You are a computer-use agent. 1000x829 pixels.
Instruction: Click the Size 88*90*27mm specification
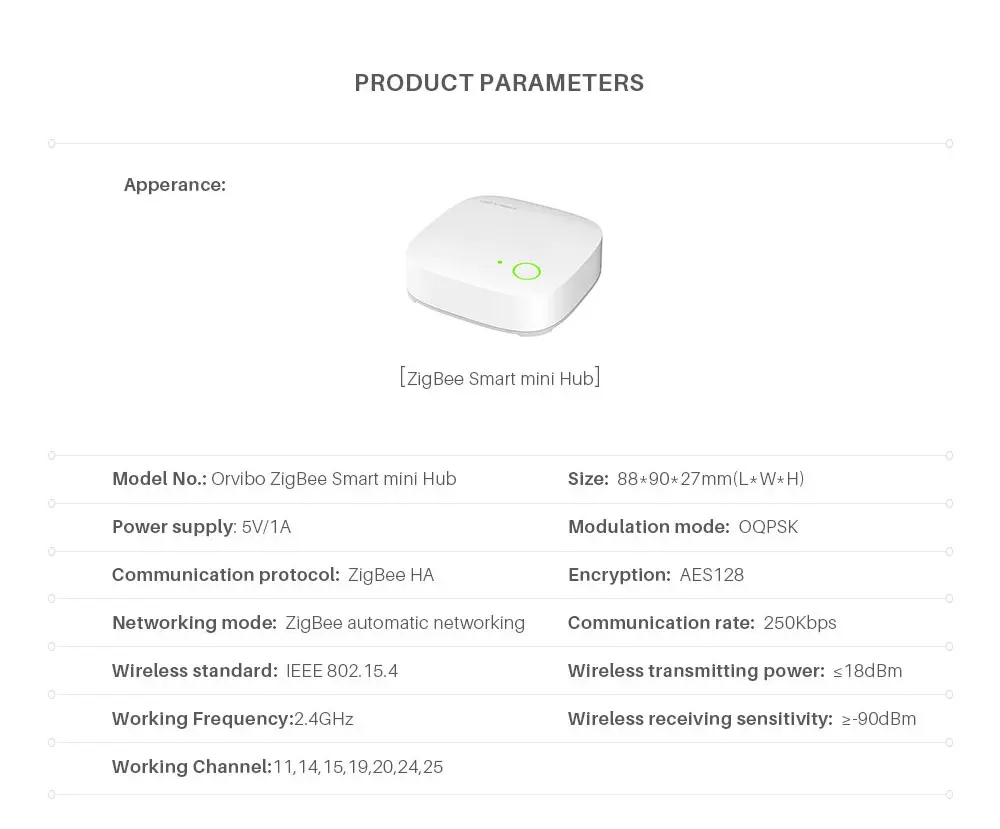686,479
